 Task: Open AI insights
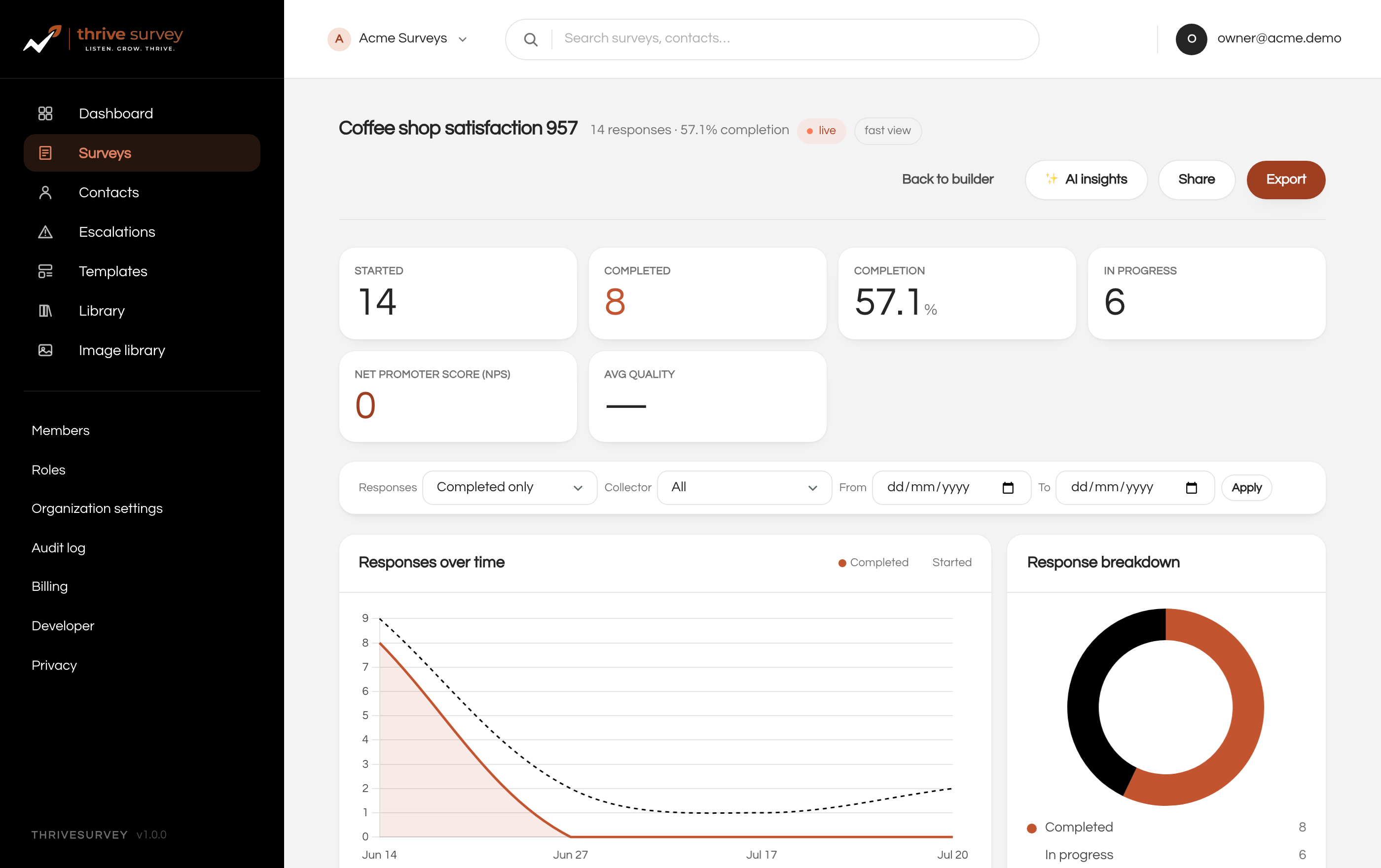pos(1086,180)
